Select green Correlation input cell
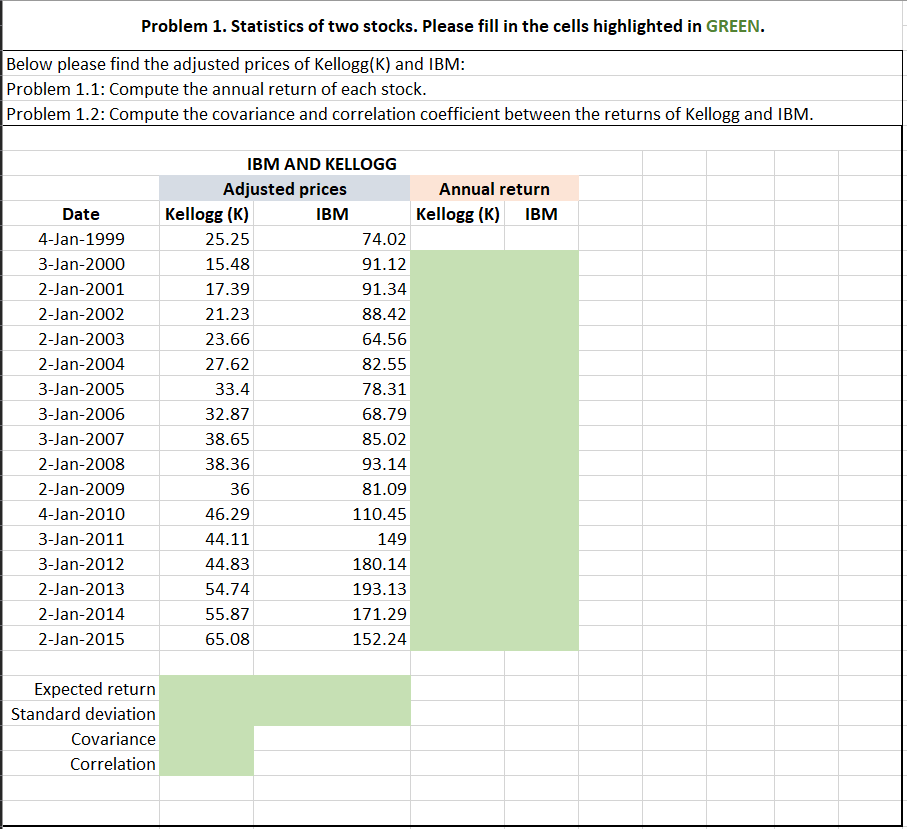 tap(207, 763)
